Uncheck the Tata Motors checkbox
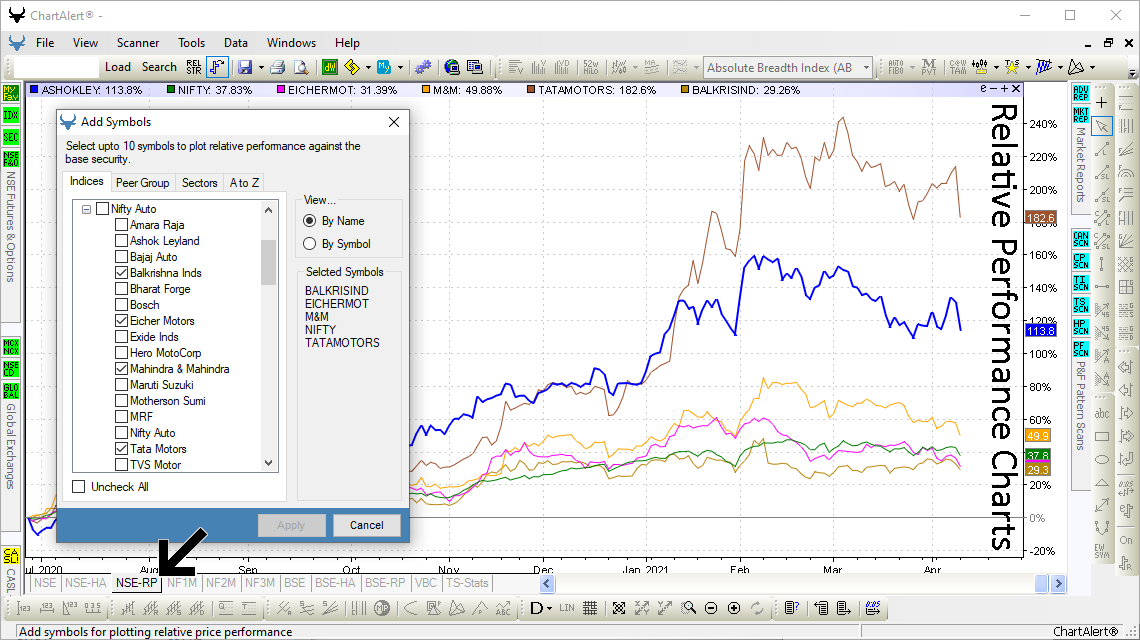This screenshot has width=1140, height=640. click(121, 449)
